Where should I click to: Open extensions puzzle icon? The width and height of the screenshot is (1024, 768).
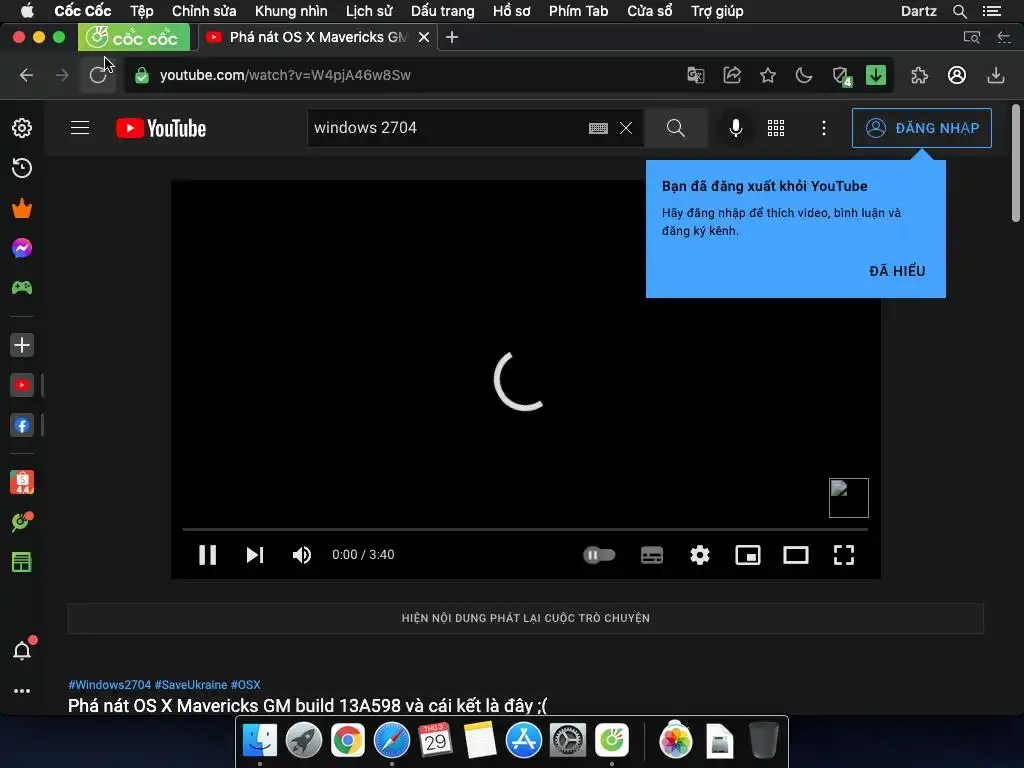(920, 75)
